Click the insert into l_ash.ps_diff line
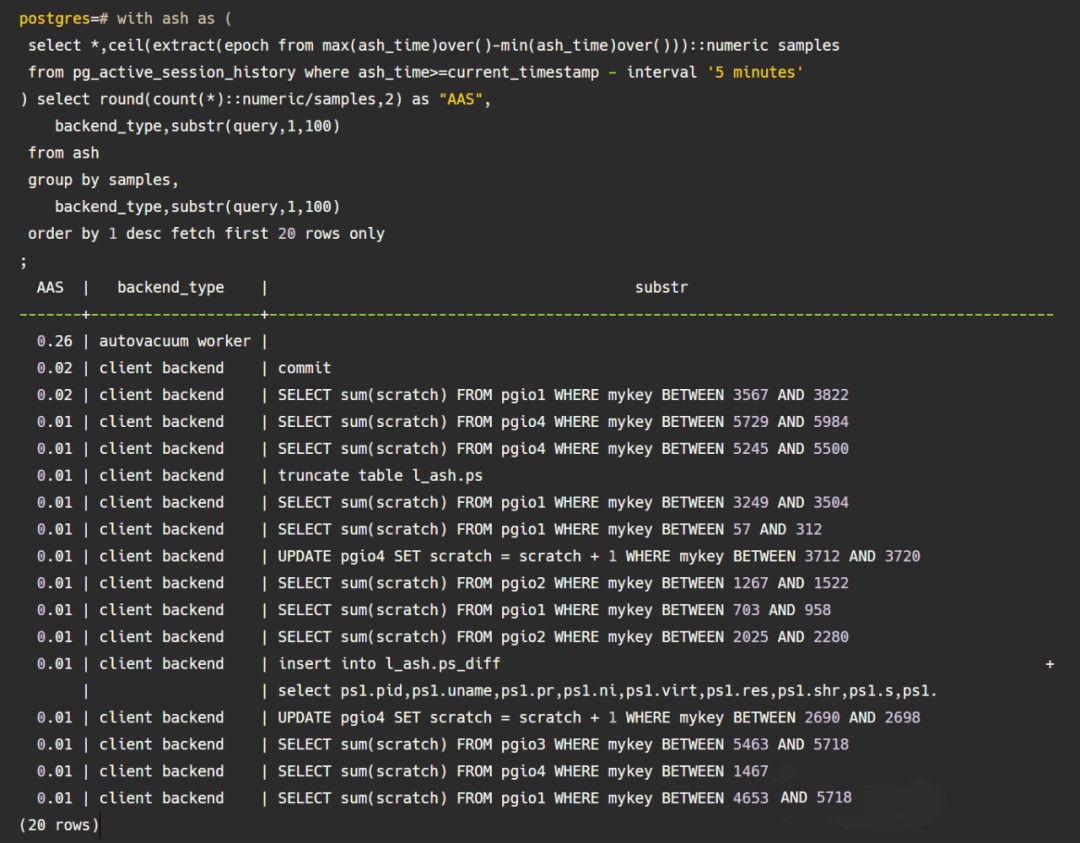Image resolution: width=1080 pixels, height=843 pixels. pos(389,664)
